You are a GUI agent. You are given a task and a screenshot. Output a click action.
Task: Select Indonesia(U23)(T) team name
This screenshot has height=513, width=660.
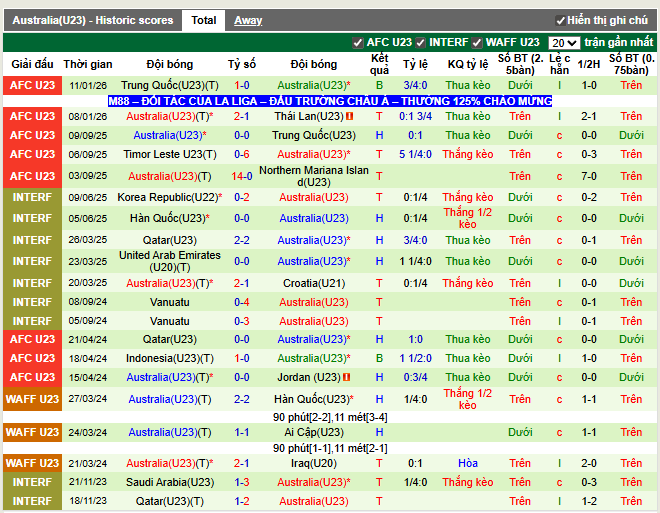(170, 358)
